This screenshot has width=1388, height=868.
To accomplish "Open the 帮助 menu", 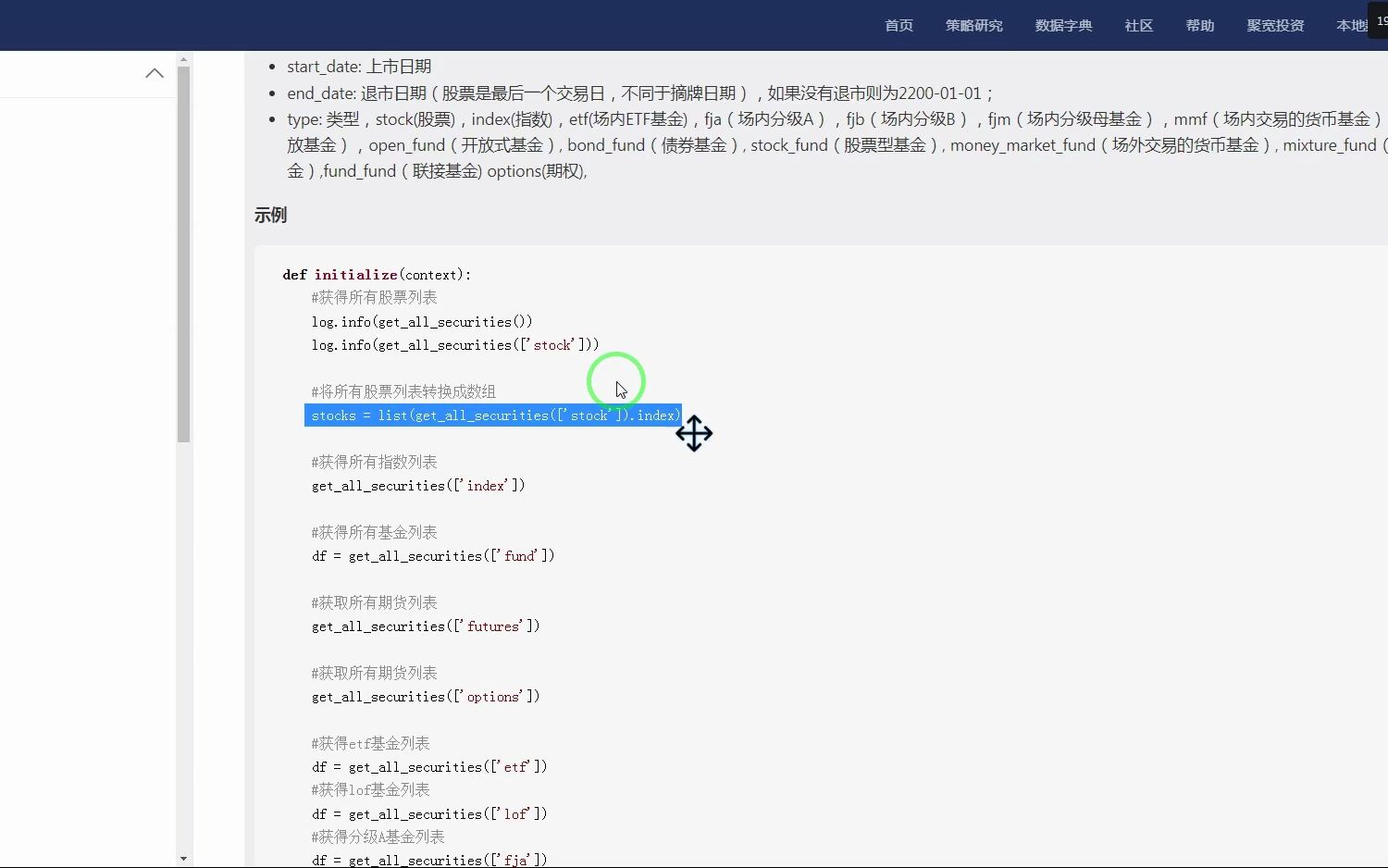I will click(x=1199, y=25).
